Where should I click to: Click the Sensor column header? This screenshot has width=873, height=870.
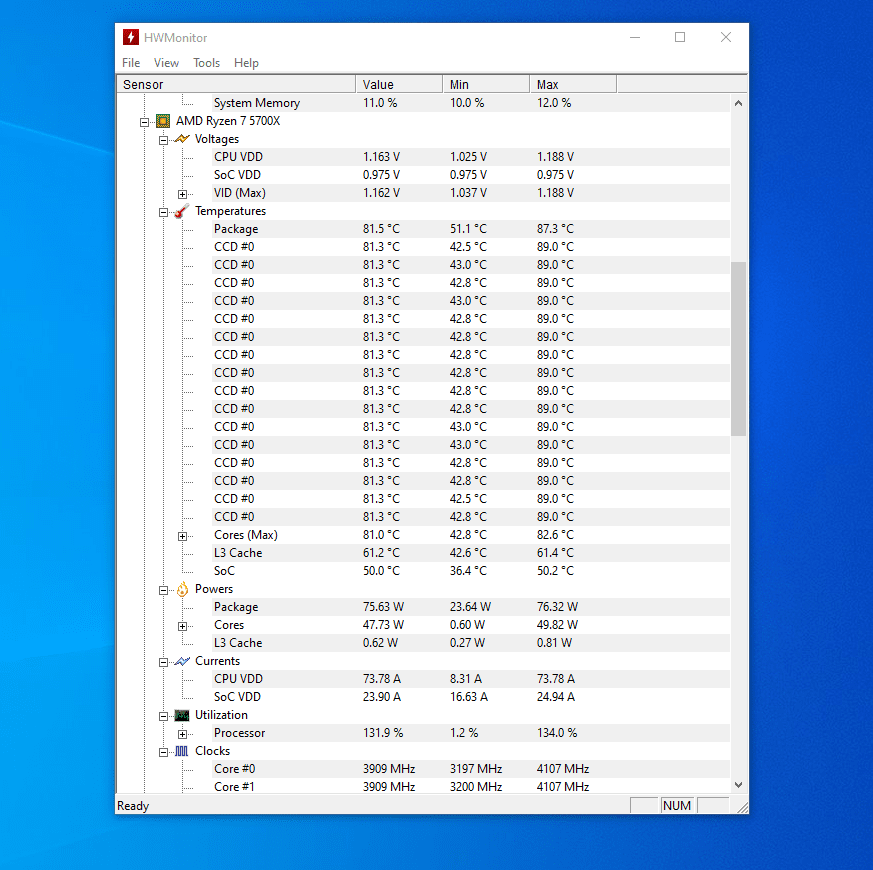coord(236,85)
